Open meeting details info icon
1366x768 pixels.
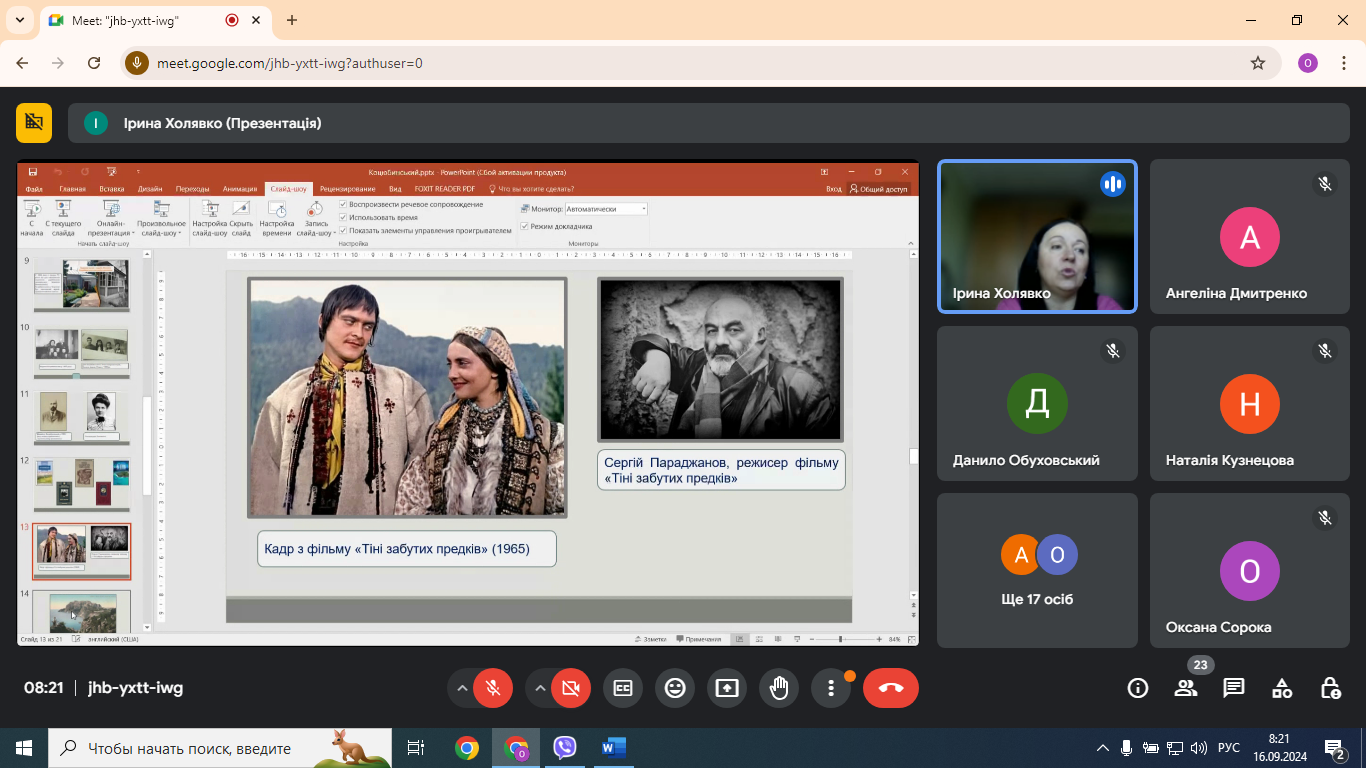(1138, 688)
